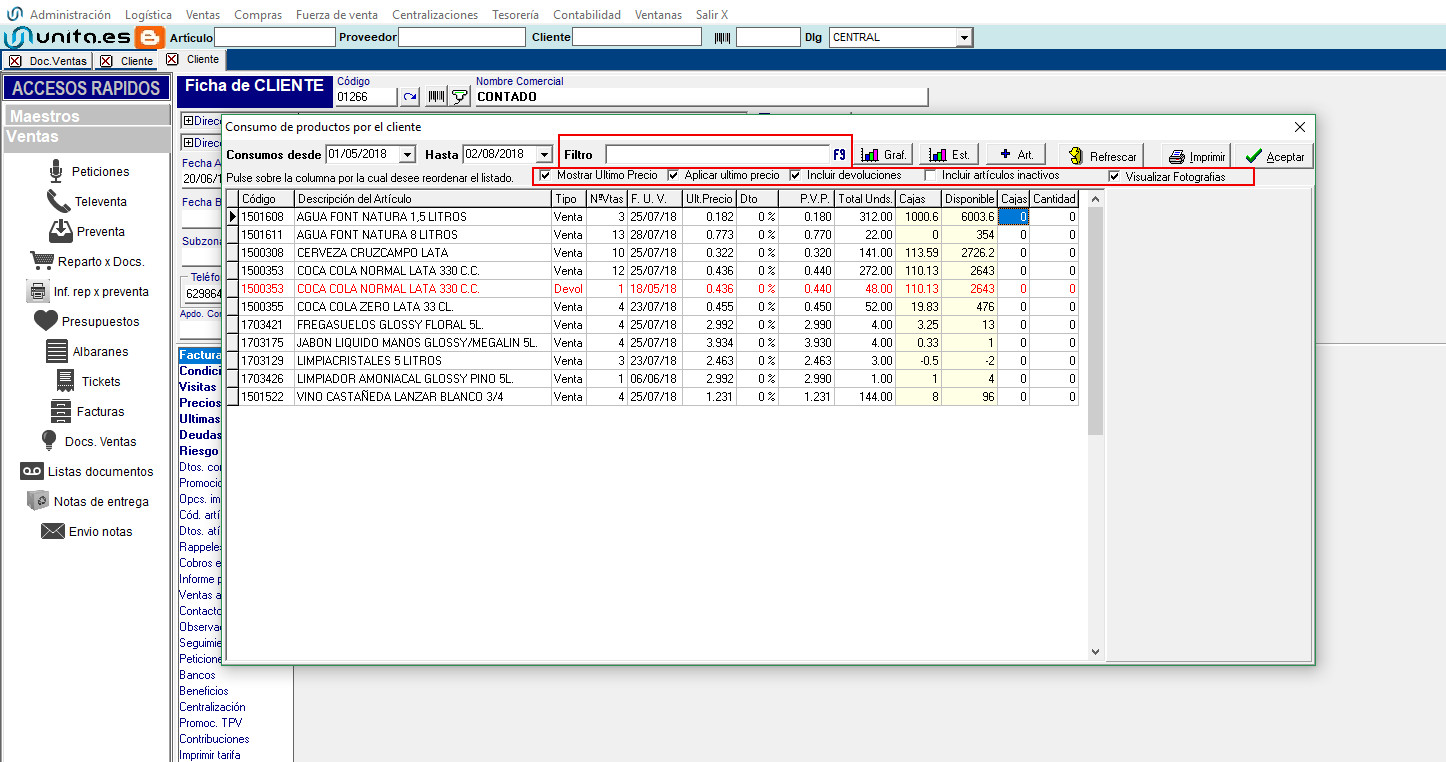This screenshot has height=762, width=1446.
Task: Click the Listas documentos tape icon
Action: pos(31,471)
